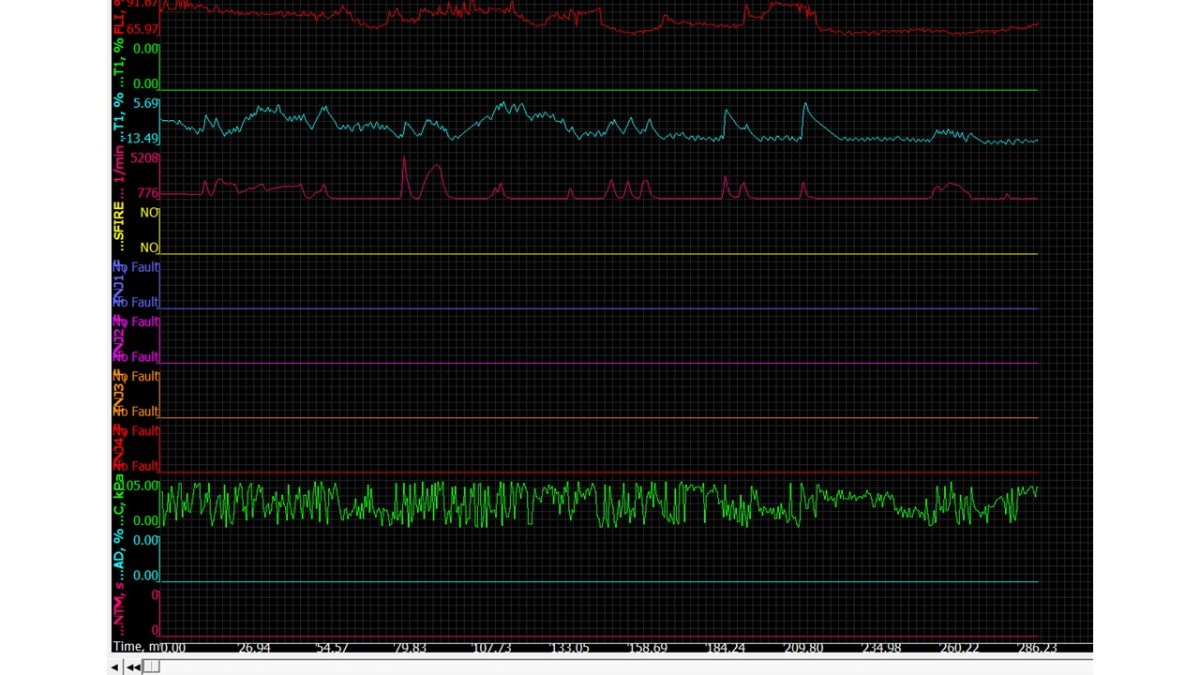Viewport: 1200px width, 675px height.
Task: Click the rewind double-arrow button
Action: click(132, 667)
